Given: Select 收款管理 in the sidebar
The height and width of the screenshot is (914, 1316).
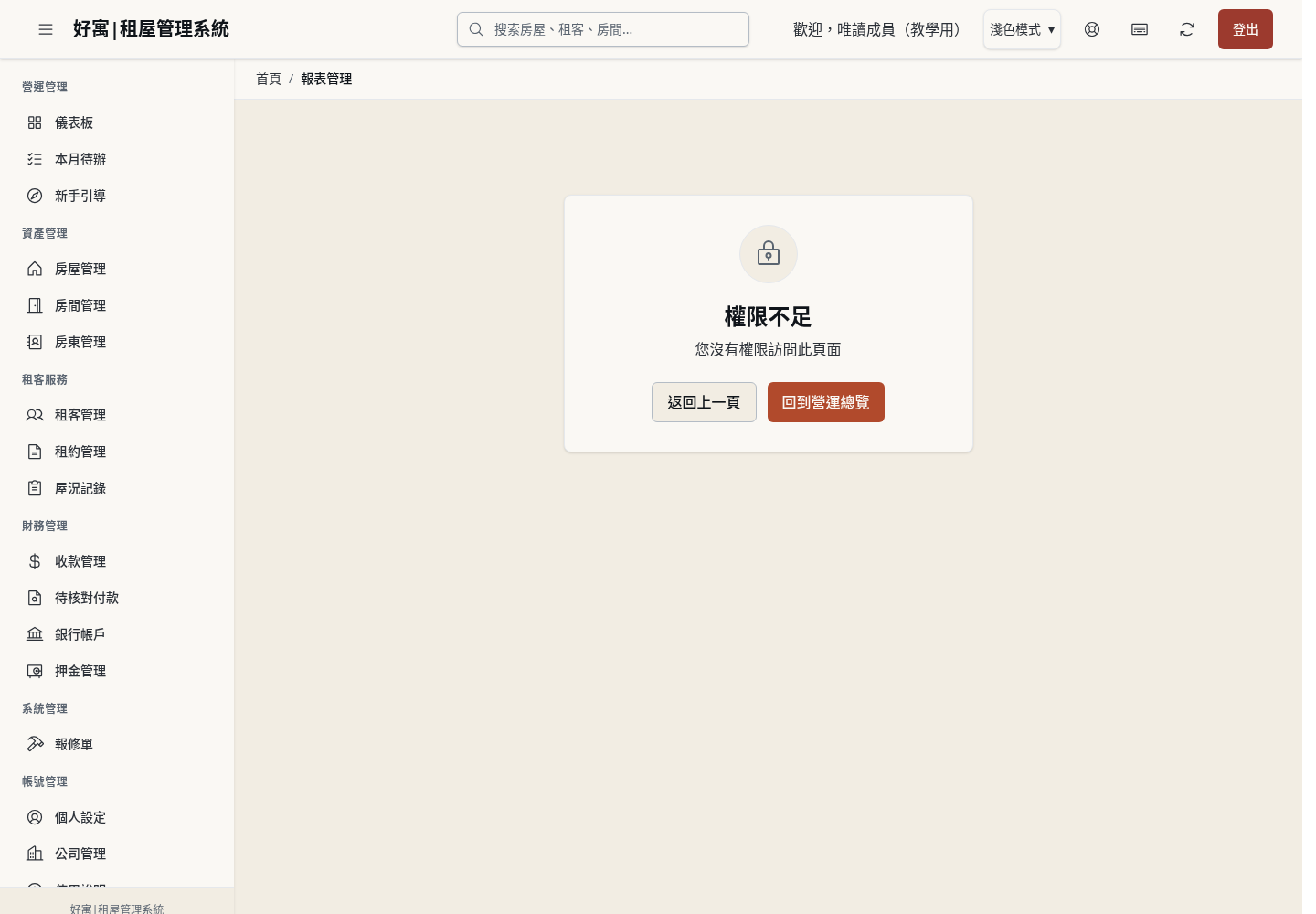Looking at the screenshot, I should 117,561.
